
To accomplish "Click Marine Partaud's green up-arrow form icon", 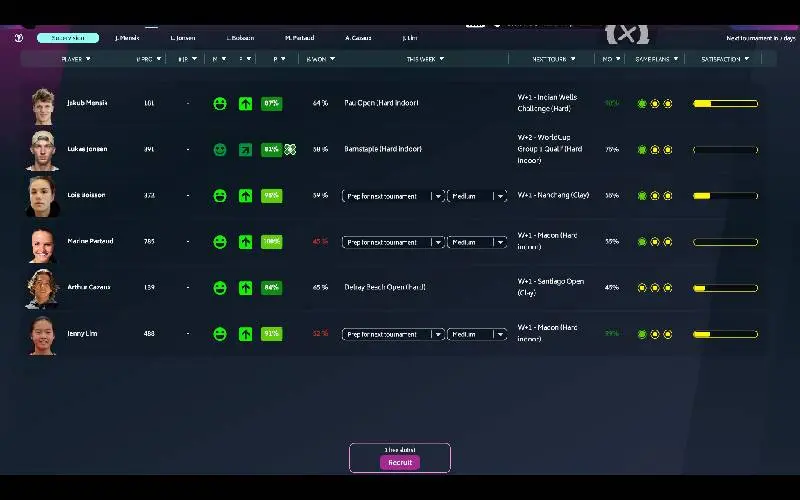I will (x=245, y=242).
